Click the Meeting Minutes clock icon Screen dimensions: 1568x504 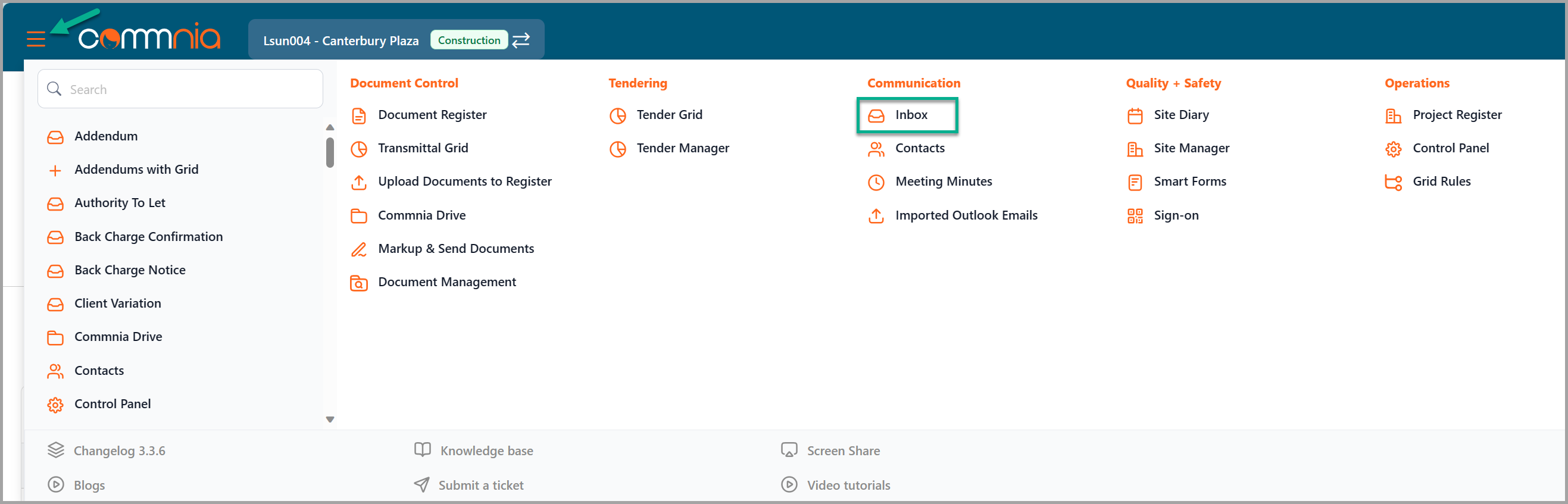pos(876,183)
